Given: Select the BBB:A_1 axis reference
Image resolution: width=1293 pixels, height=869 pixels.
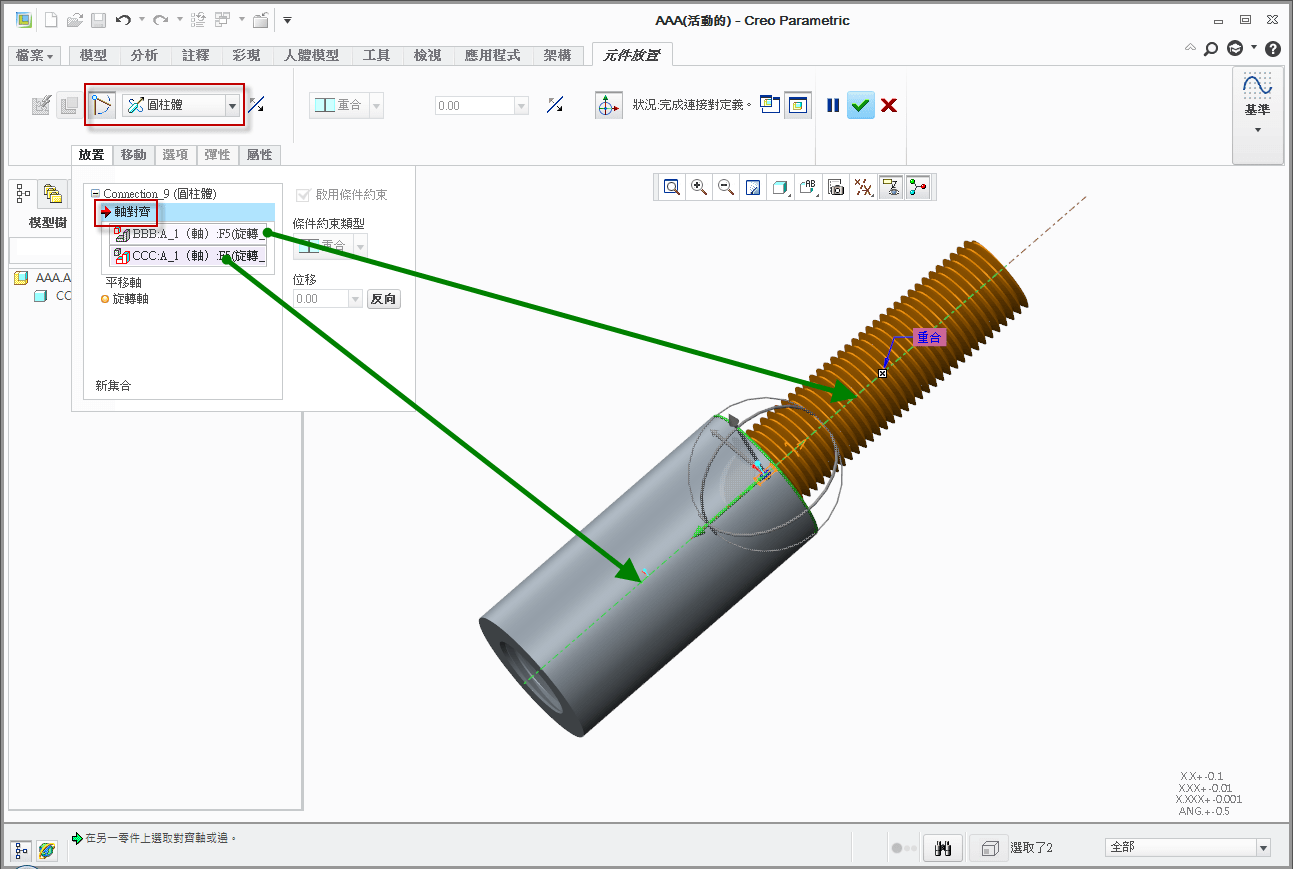Looking at the screenshot, I should click(189, 234).
